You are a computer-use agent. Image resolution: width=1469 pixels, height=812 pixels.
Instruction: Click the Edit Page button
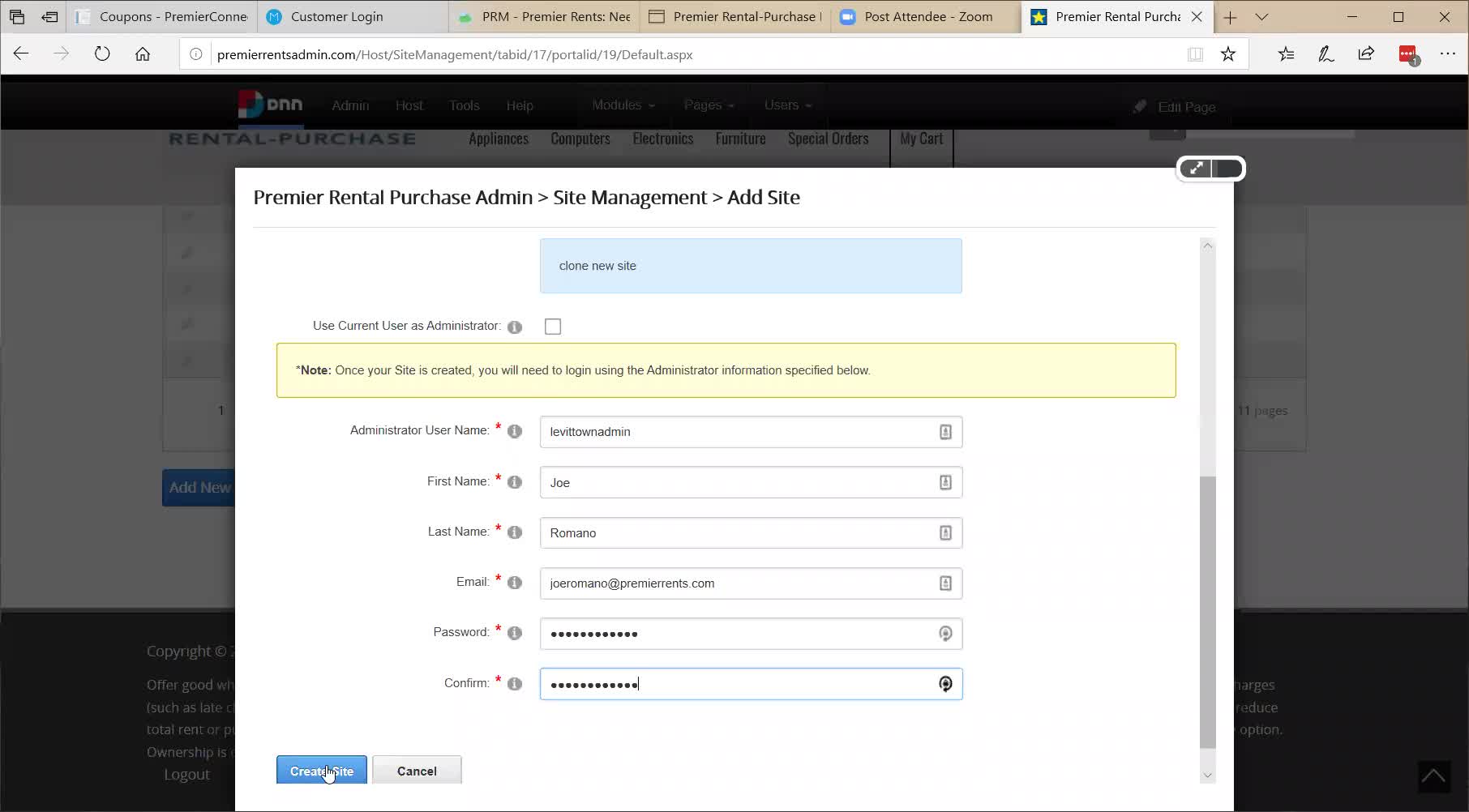pyautogui.click(x=1175, y=107)
